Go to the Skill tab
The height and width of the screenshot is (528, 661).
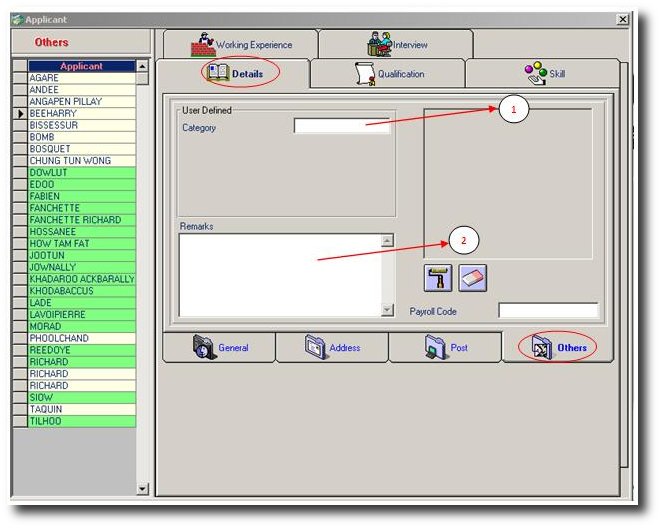544,74
